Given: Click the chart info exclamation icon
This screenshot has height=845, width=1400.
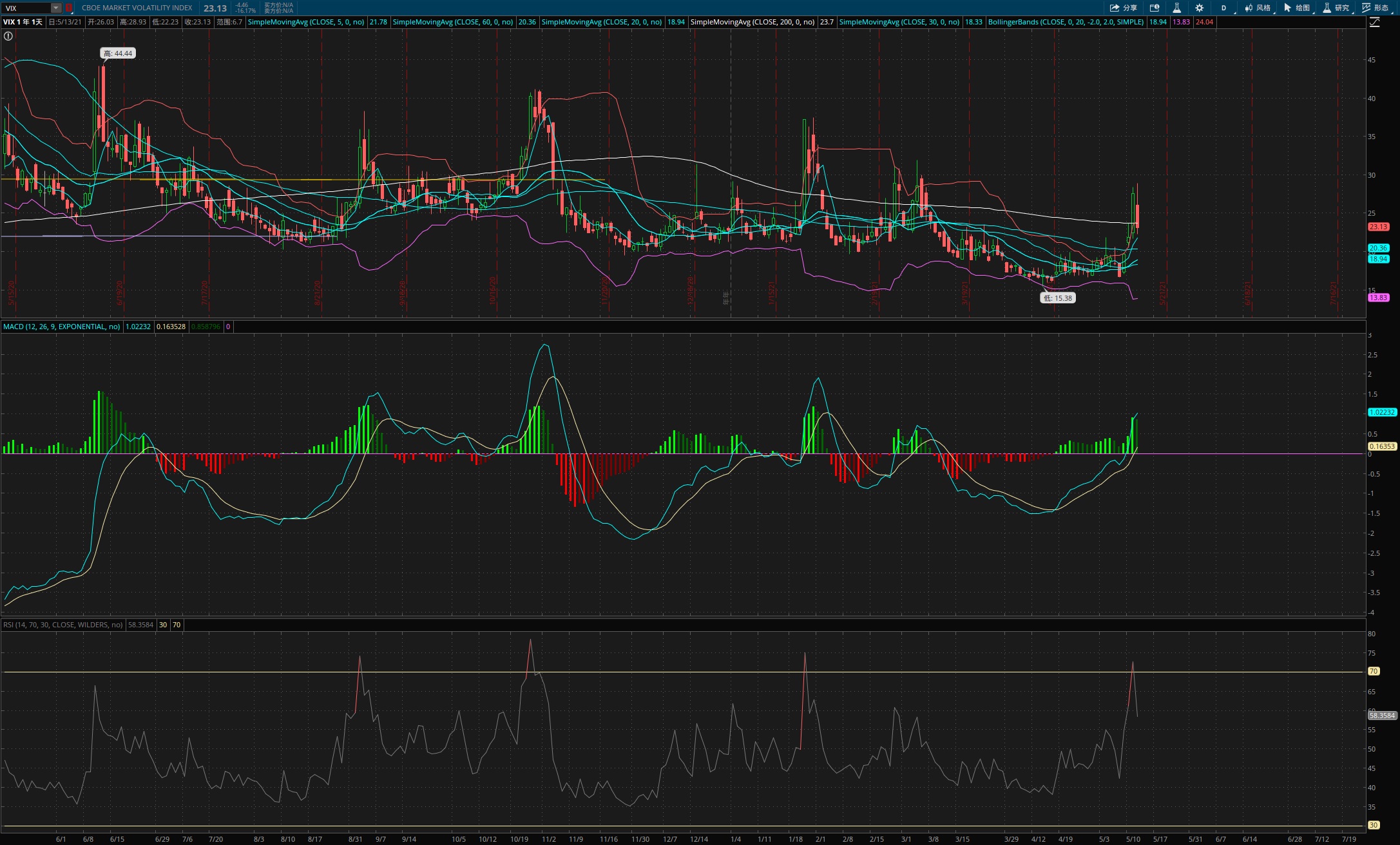Looking at the screenshot, I should (8, 36).
